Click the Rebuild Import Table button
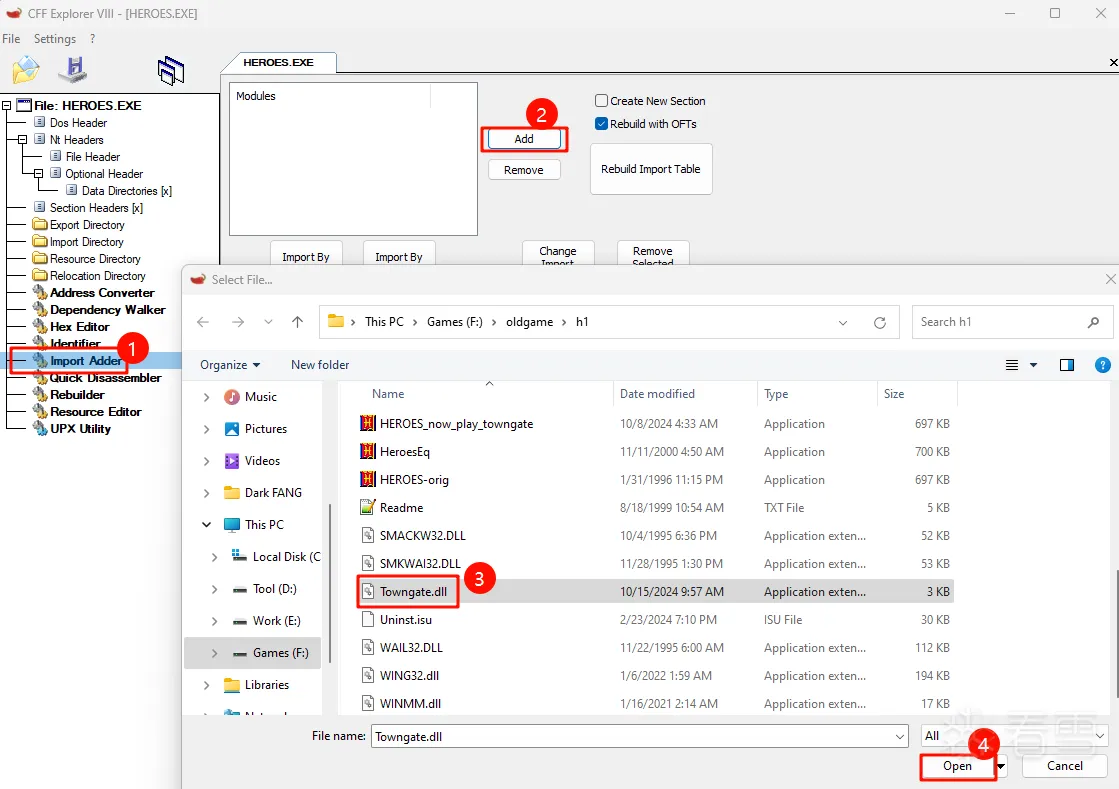Screen dimensions: 1119x789 [x=651, y=169]
